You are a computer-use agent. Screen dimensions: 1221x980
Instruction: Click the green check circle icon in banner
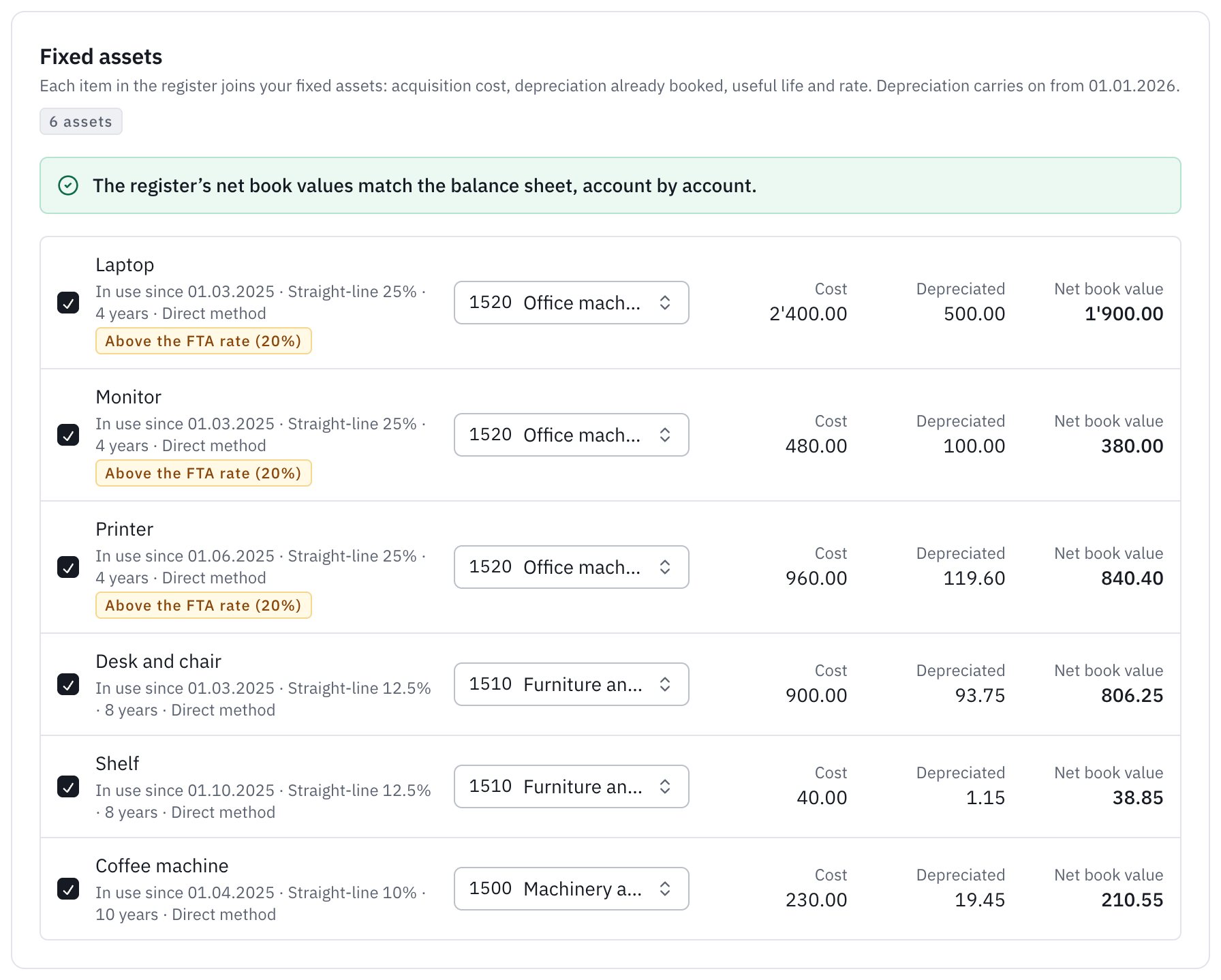point(68,185)
